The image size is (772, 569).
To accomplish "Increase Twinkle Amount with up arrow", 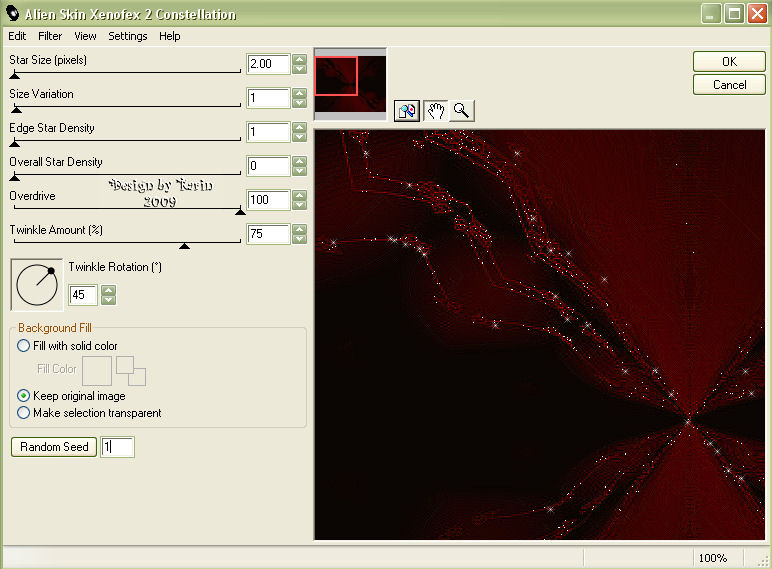I will pyautogui.click(x=299, y=229).
